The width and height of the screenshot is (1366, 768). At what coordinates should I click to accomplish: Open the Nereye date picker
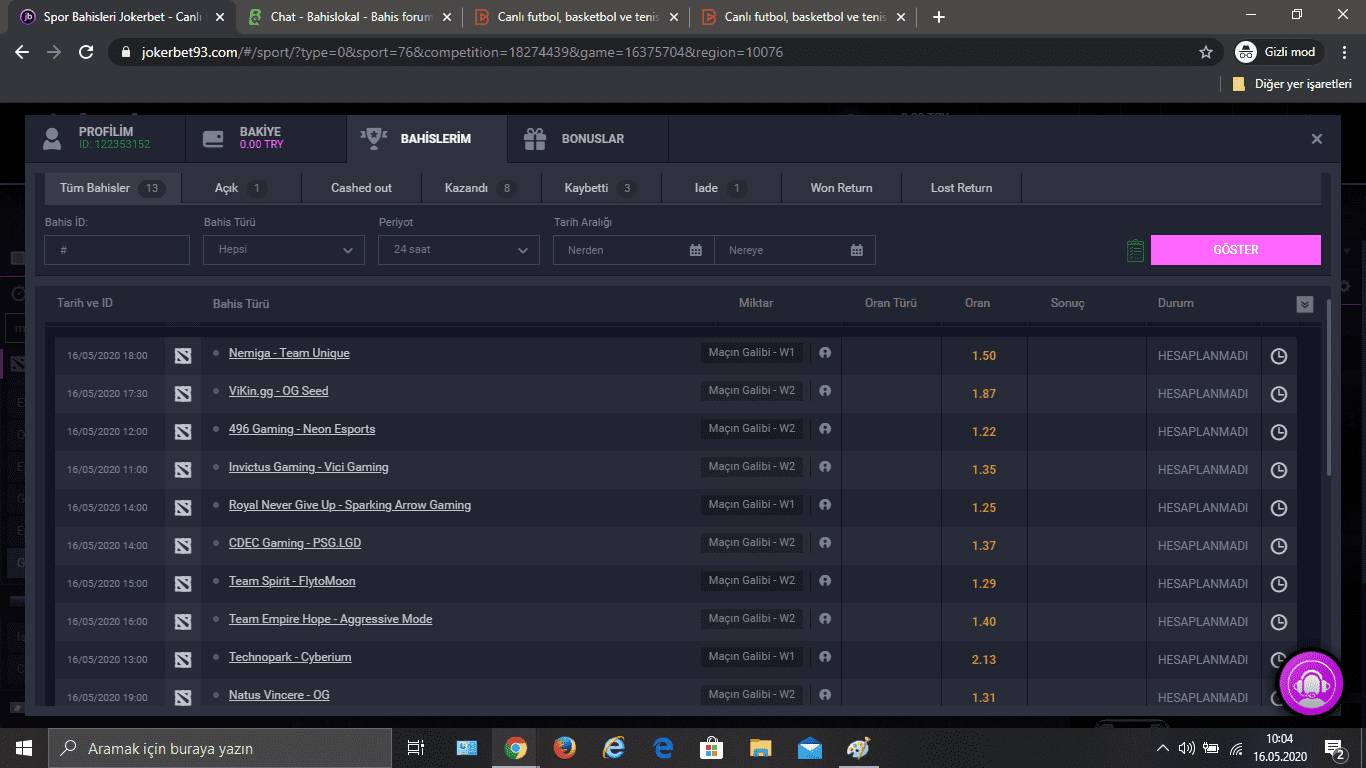coord(795,250)
